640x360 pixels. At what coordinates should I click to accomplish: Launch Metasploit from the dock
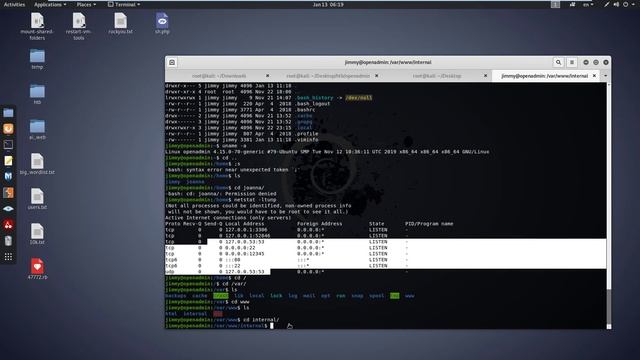(8, 176)
